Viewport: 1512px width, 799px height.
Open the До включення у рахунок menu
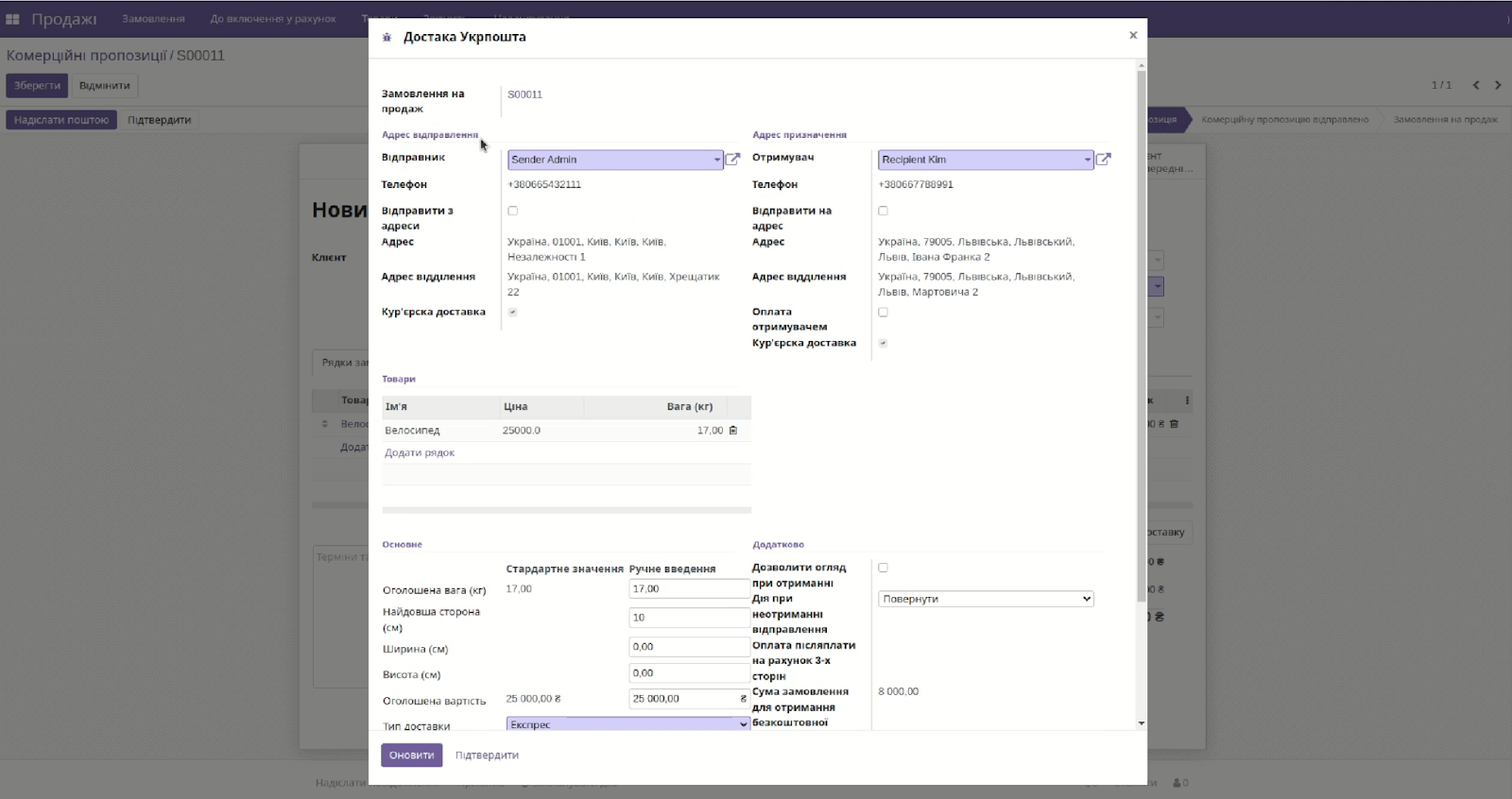[x=273, y=19]
